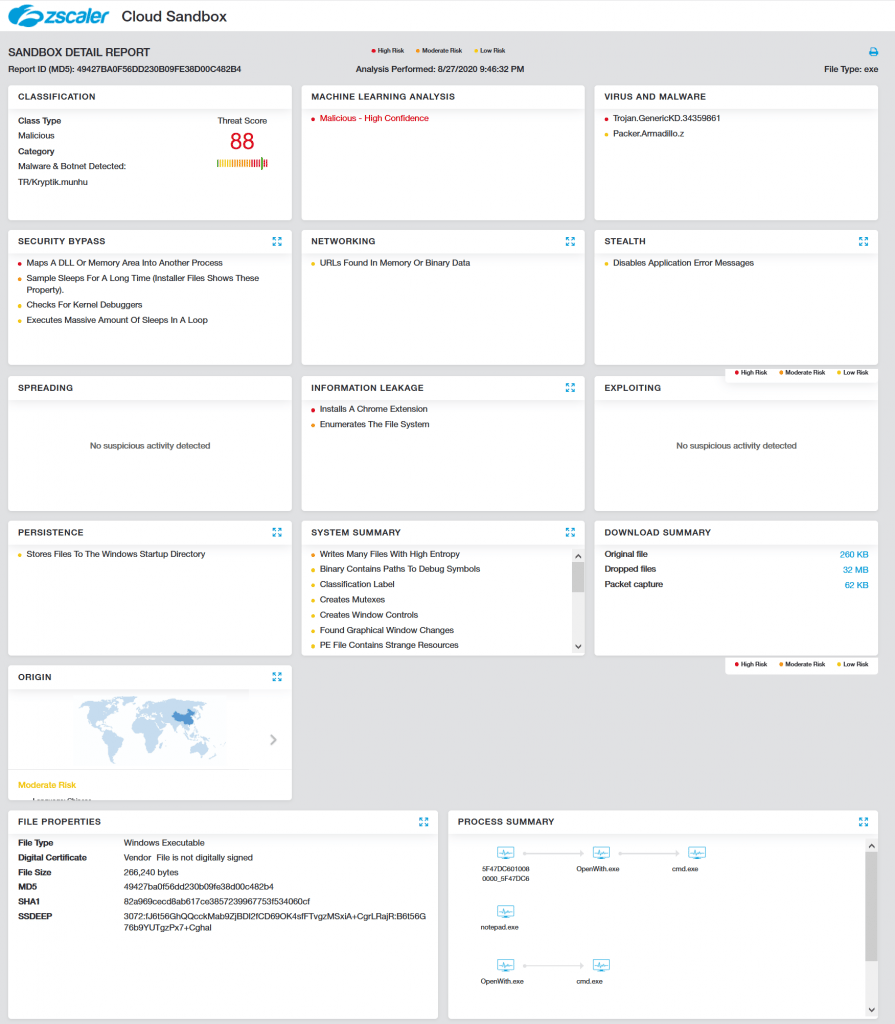
Task: Select the top-row cmd.exe process node
Action: tap(685, 853)
